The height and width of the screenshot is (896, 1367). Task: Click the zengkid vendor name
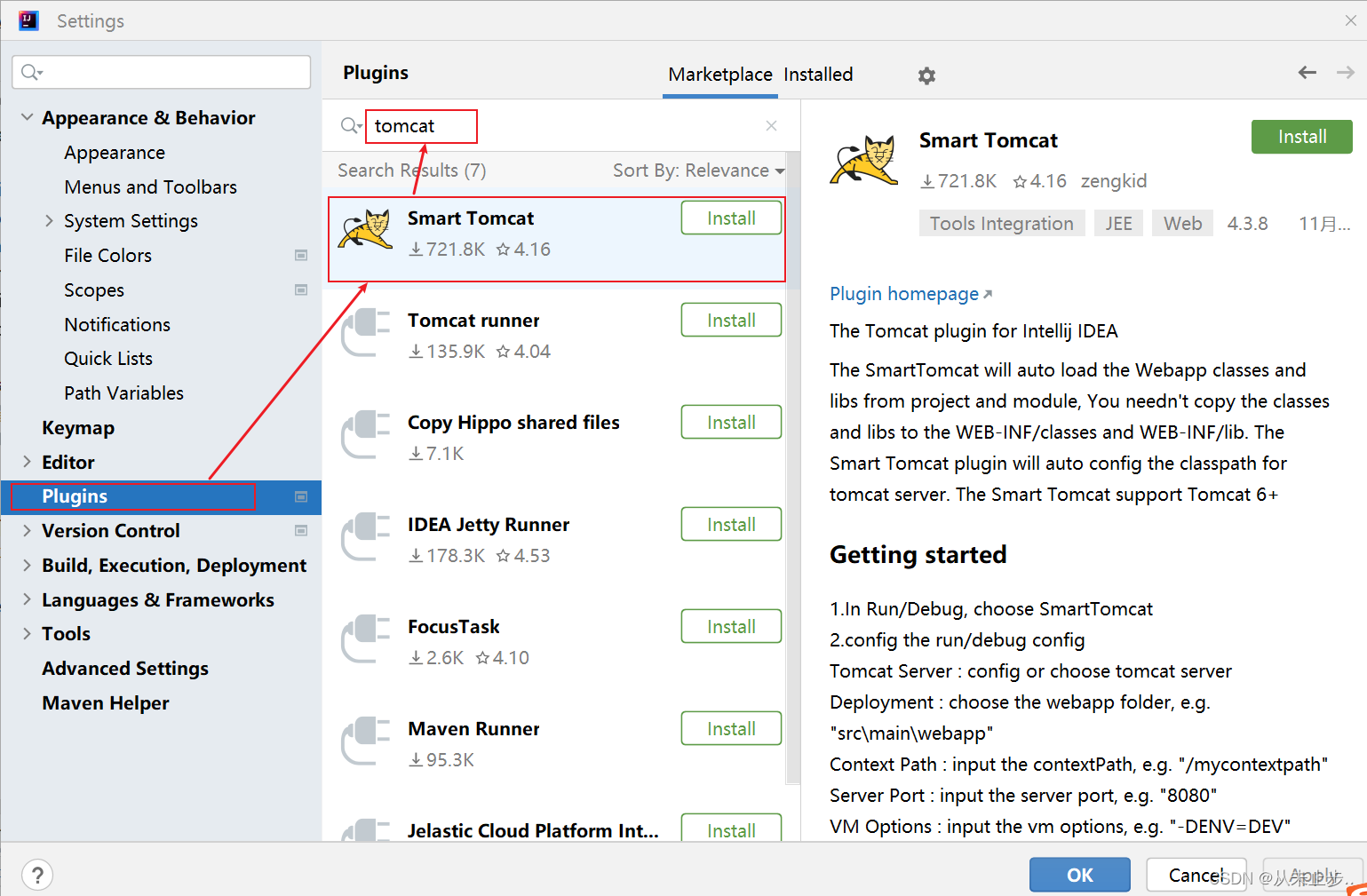pyautogui.click(x=1114, y=181)
